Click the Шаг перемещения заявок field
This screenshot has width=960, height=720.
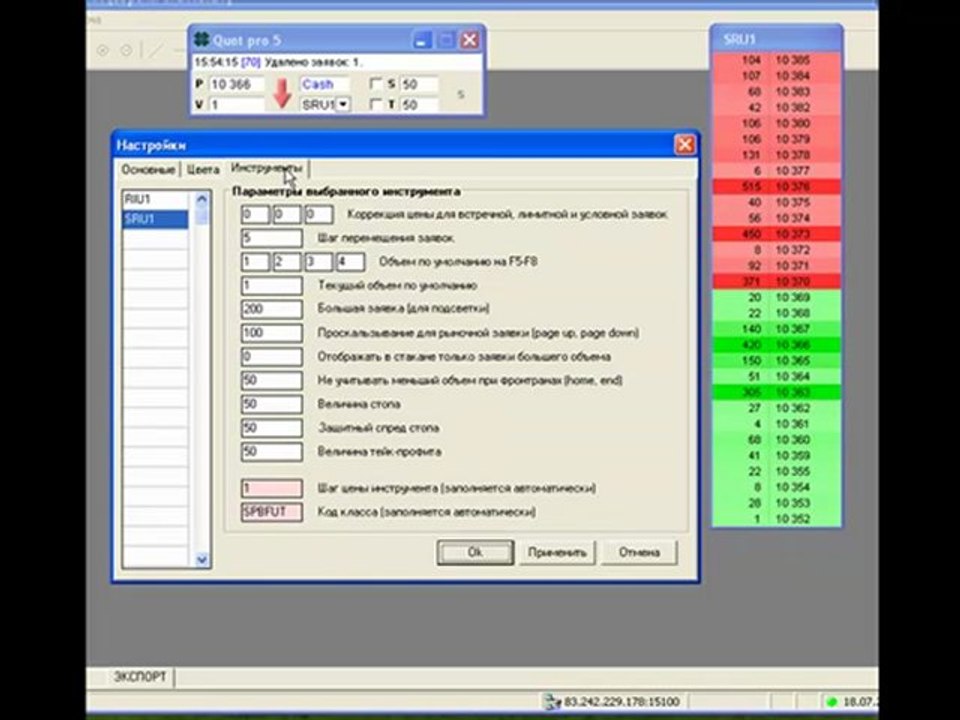coord(271,238)
